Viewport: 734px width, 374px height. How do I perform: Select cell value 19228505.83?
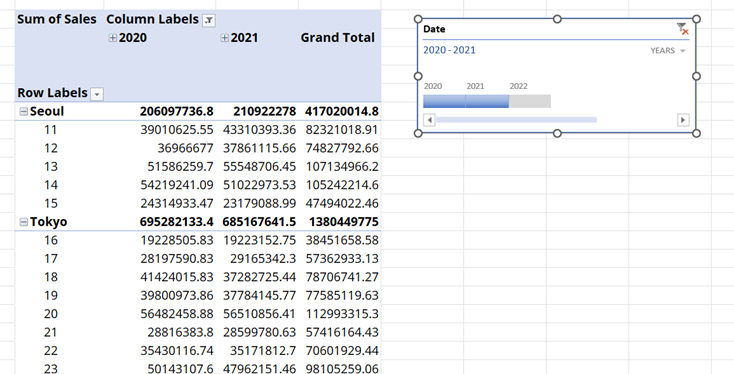176,240
